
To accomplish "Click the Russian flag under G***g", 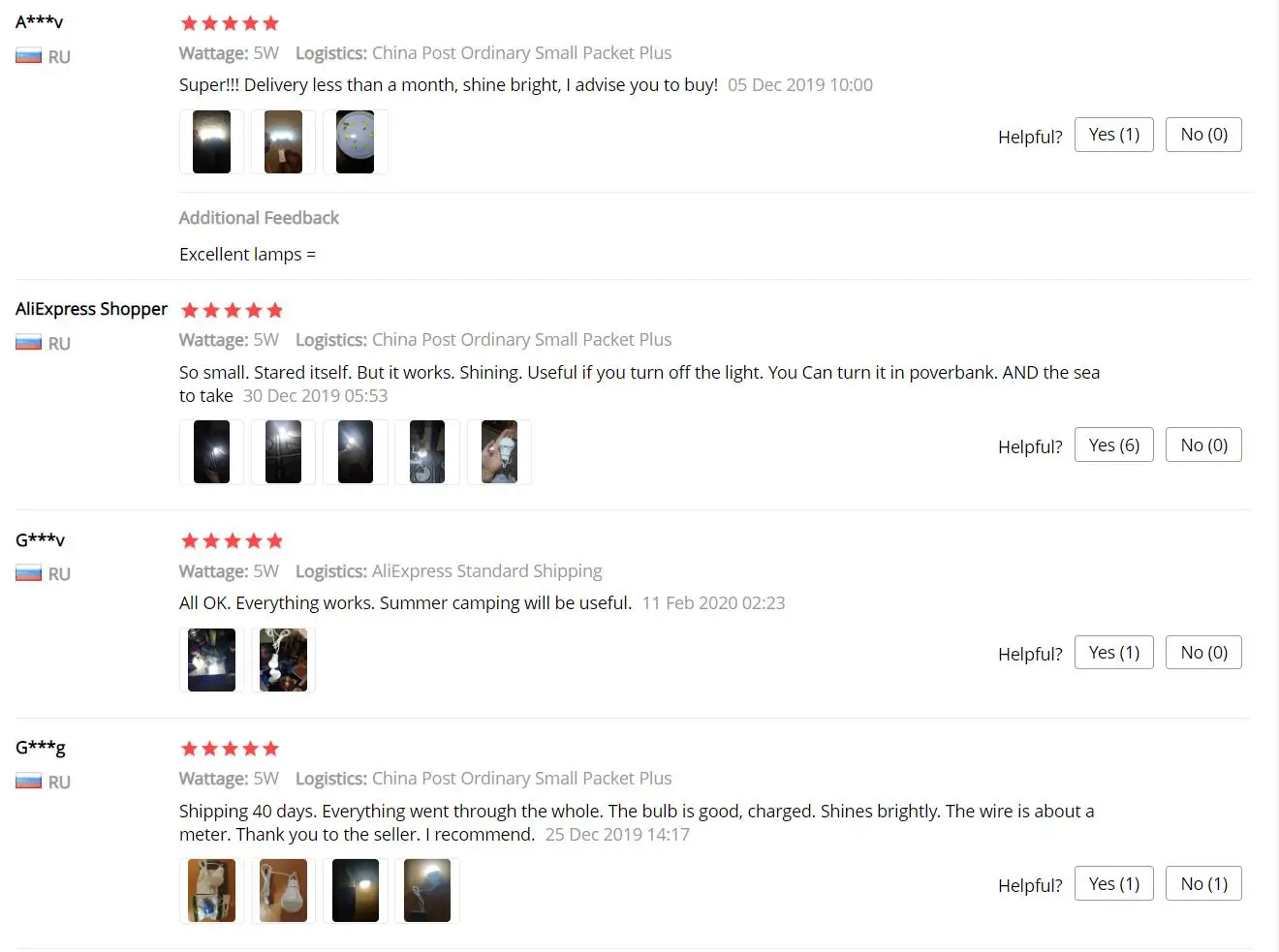I will [28, 782].
